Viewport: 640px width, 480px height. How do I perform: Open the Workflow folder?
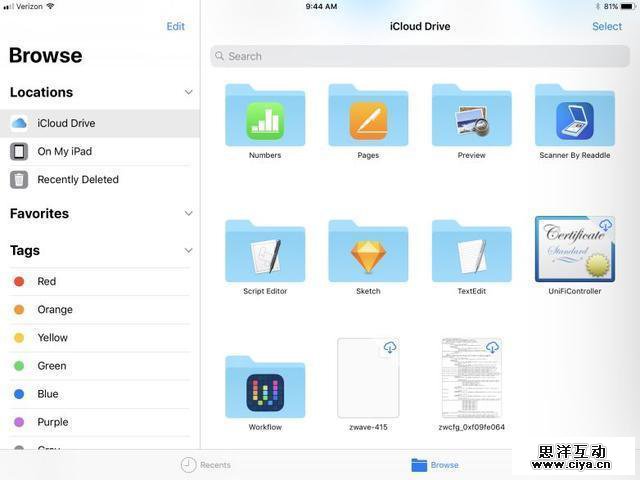265,389
